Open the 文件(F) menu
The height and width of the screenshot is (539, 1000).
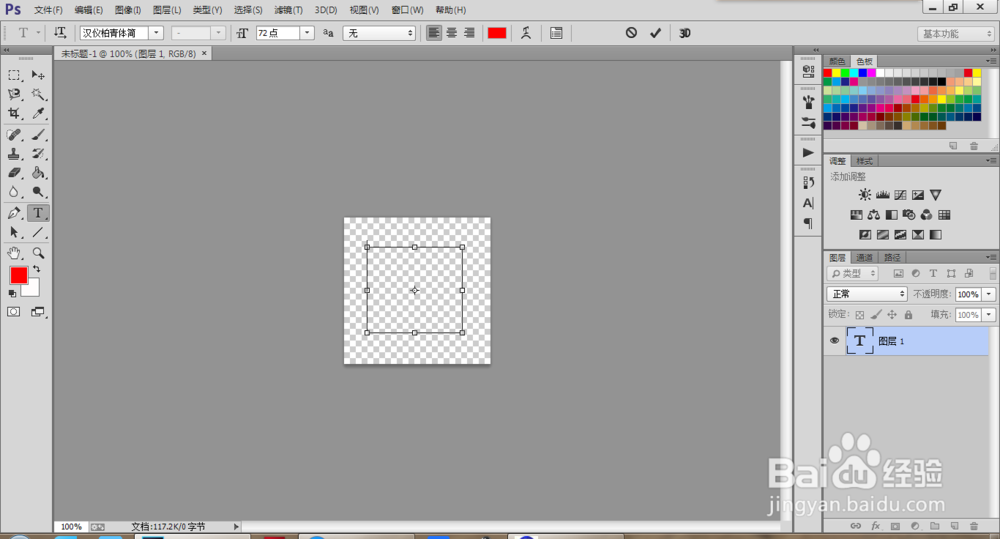tap(48, 10)
